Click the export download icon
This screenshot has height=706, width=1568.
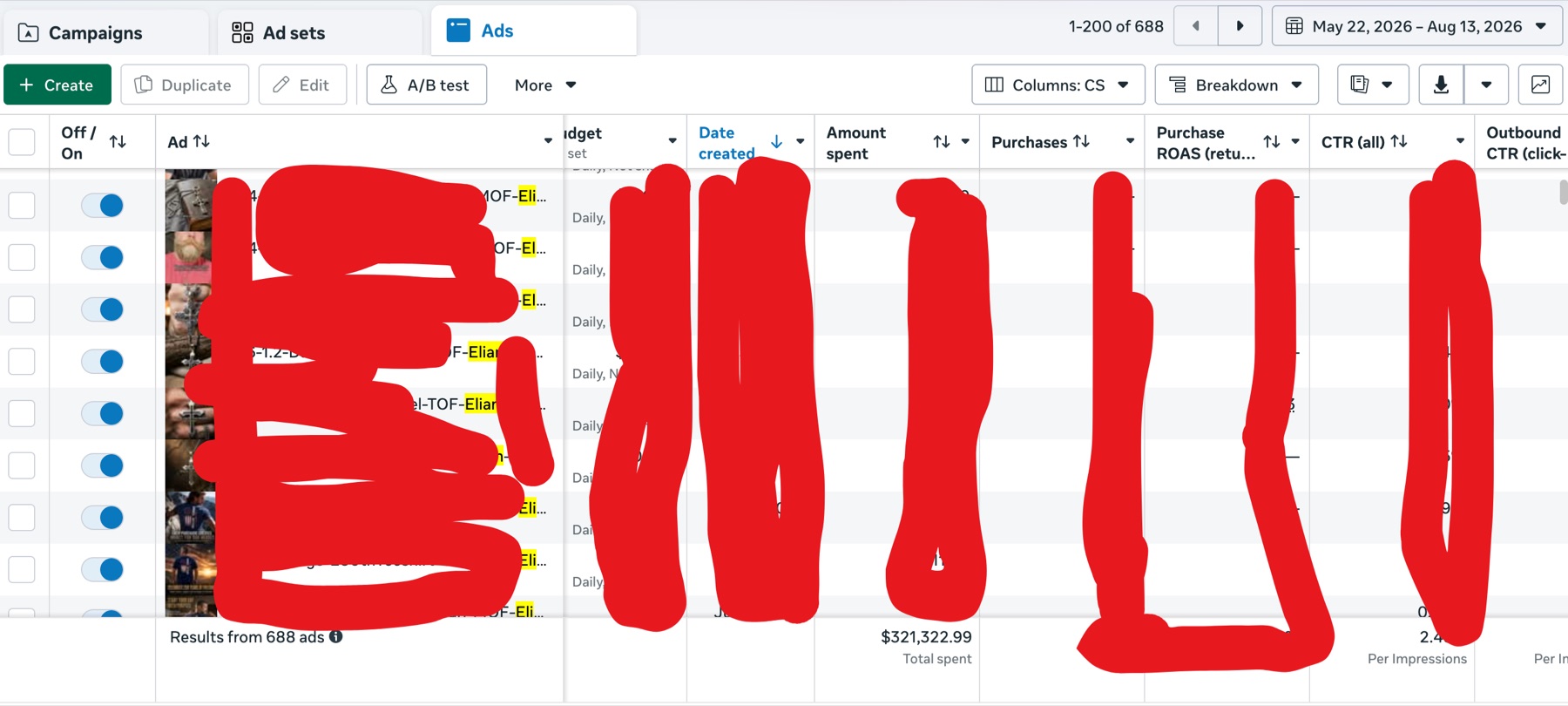pos(1441,85)
